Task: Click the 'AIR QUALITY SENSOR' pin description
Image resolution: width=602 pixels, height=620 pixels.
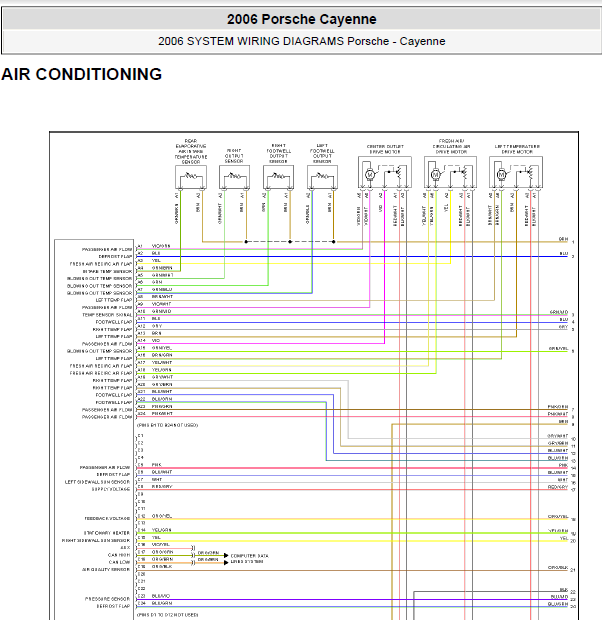Action: tap(106, 569)
